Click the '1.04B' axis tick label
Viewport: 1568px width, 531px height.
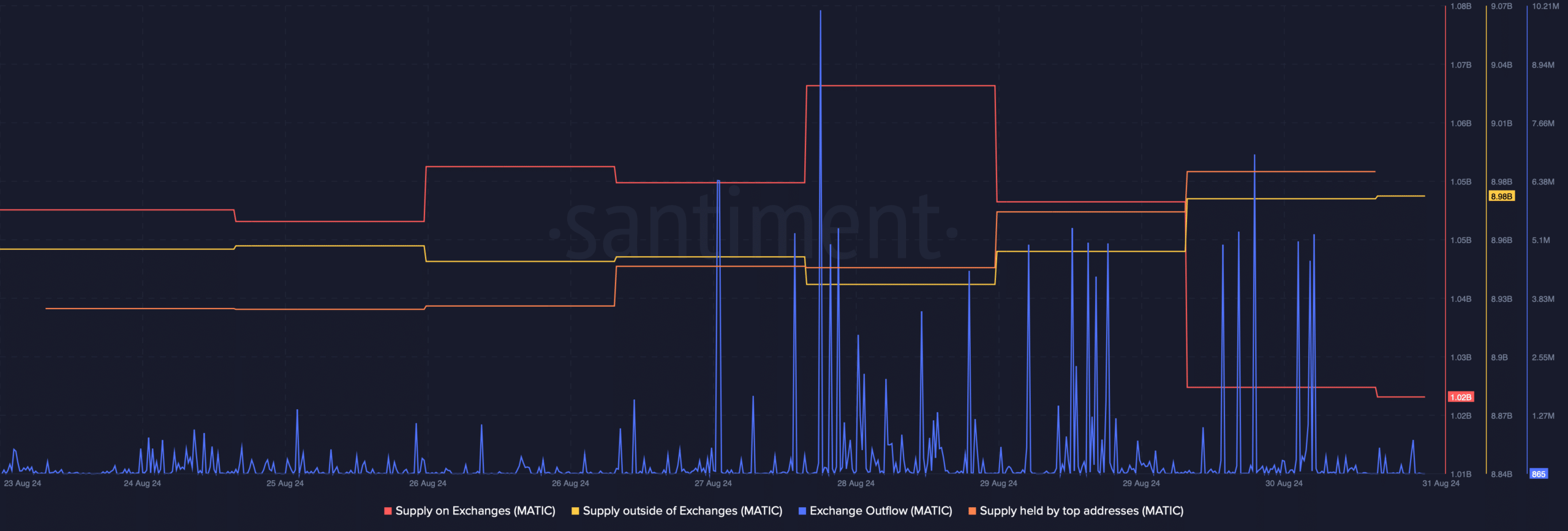[1461, 299]
